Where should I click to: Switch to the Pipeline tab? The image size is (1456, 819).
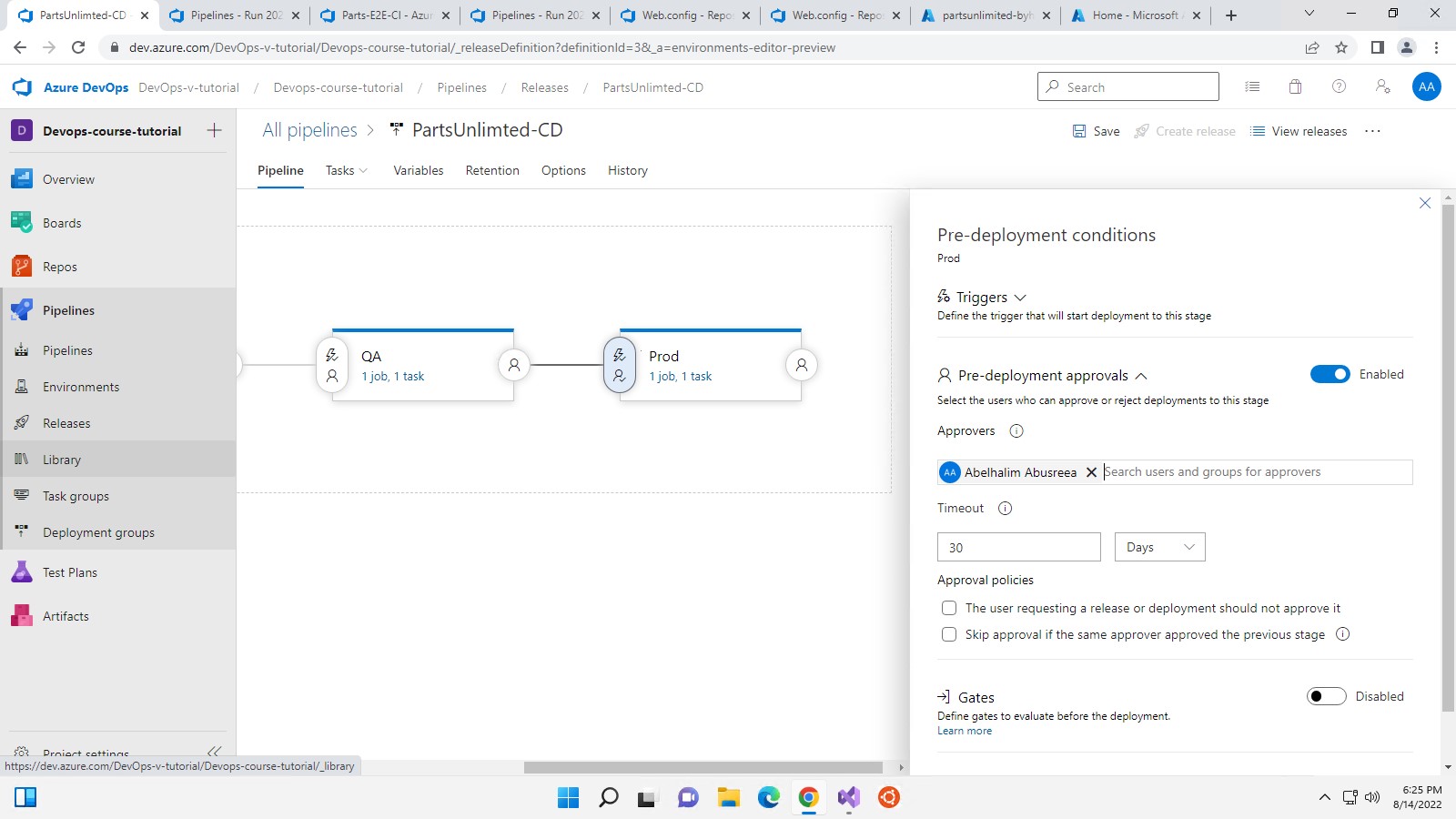point(280,170)
